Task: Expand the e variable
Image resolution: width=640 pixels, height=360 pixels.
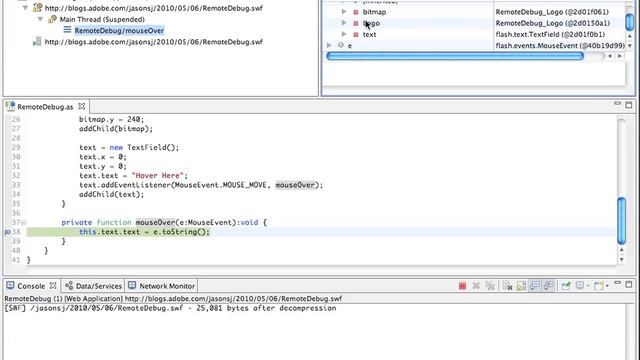Action: coord(329,45)
